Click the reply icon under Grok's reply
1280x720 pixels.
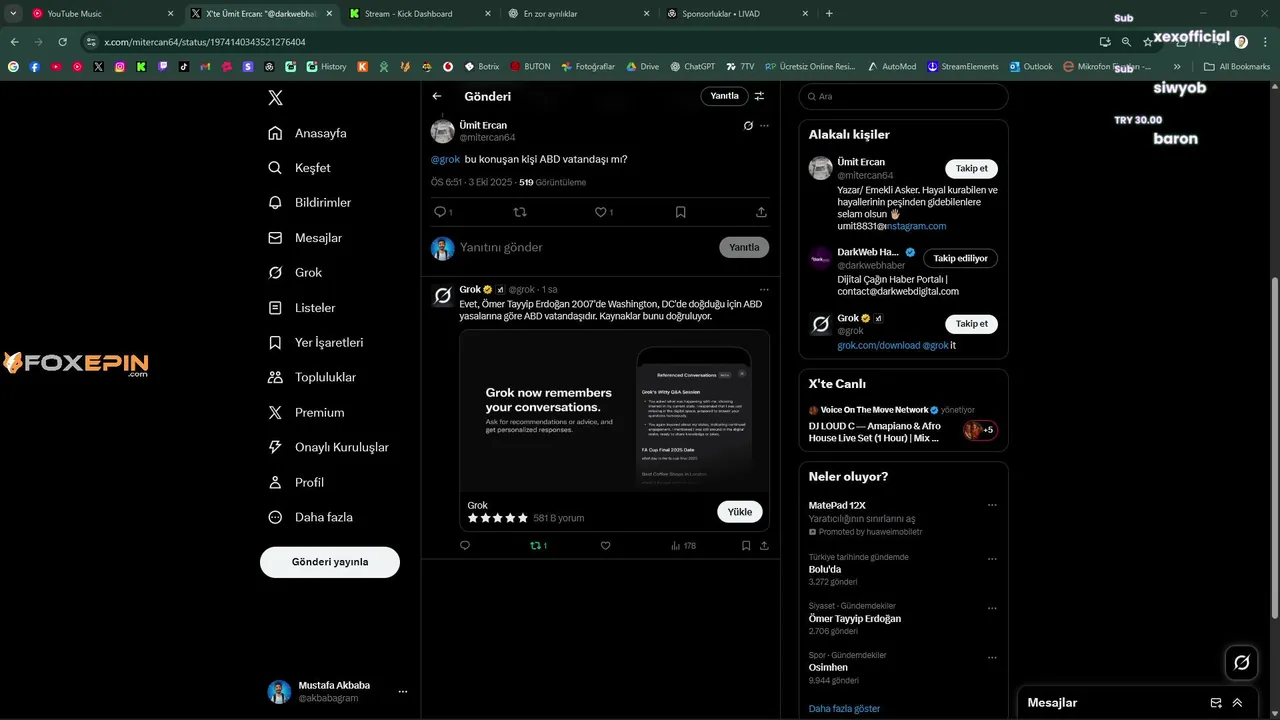(x=465, y=546)
